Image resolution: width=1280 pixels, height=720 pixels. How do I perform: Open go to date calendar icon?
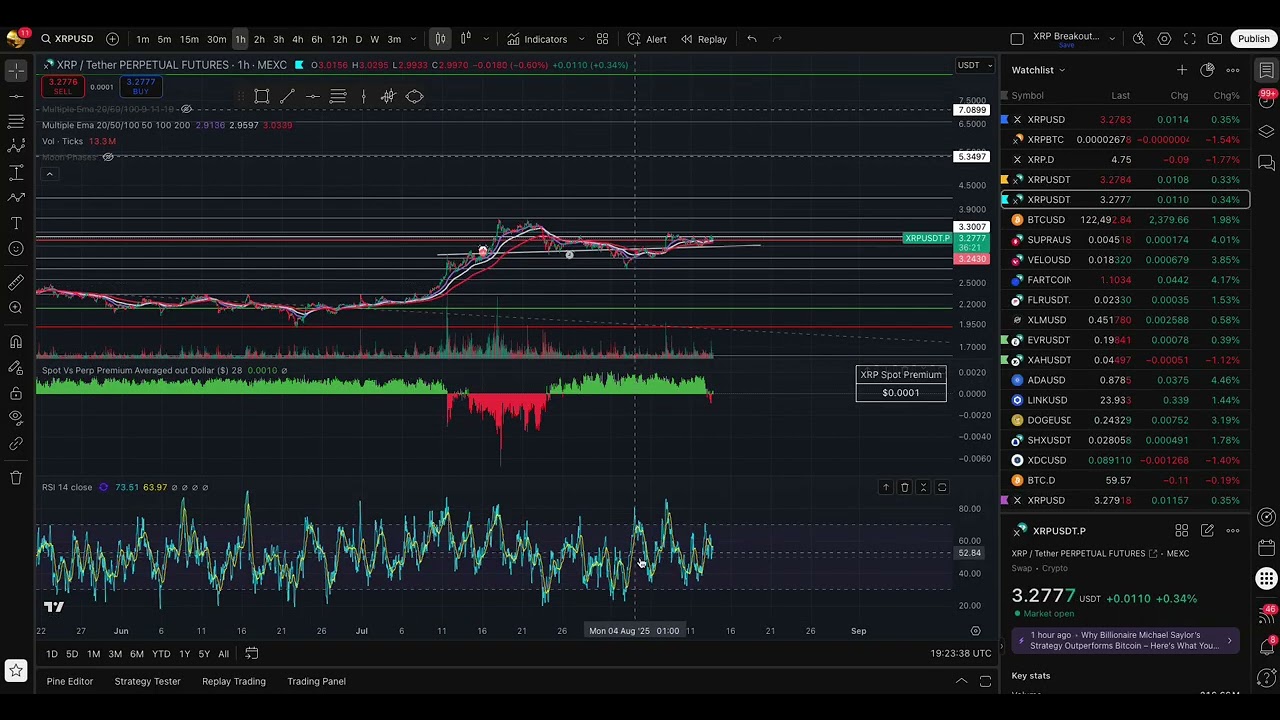[252, 654]
